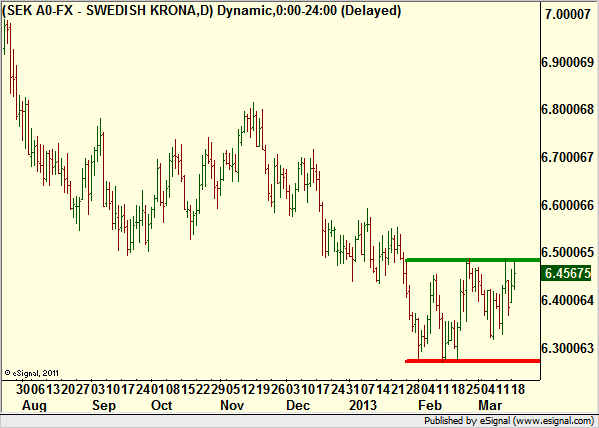The height and width of the screenshot is (428, 599).
Task: Click the chart title SEK A0-FX Swedish Krona
Action: click(201, 11)
